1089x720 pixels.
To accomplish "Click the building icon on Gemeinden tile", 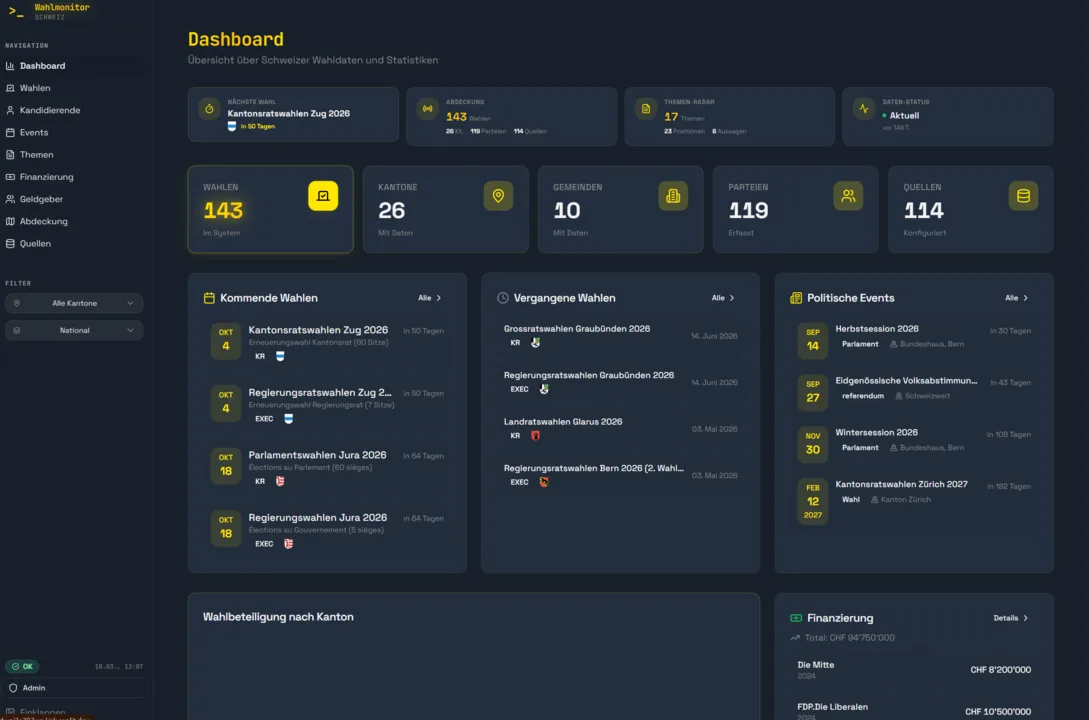I will [x=673, y=196].
